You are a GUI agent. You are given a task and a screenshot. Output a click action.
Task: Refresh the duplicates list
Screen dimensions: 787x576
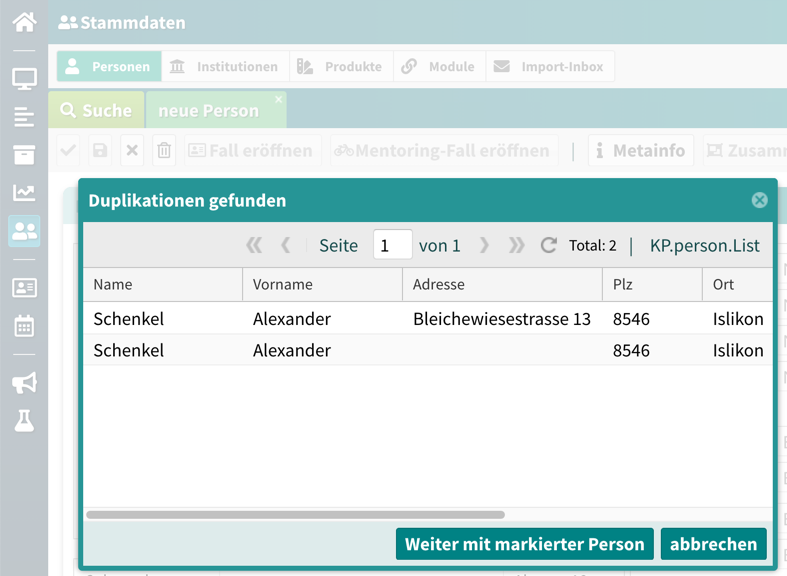coord(548,245)
